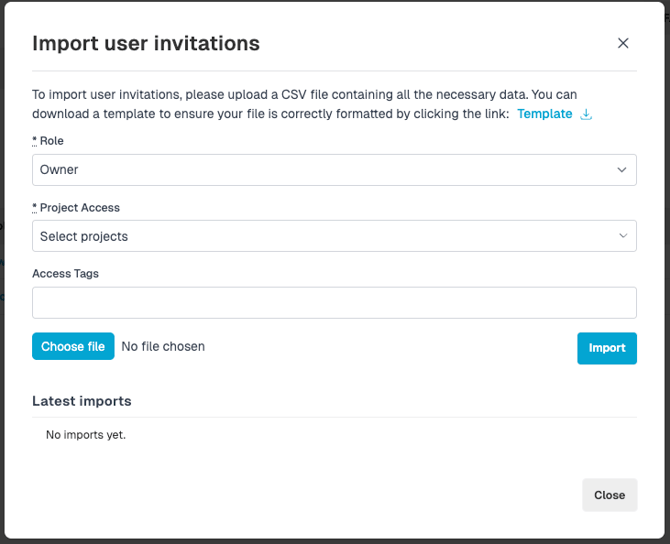Image resolution: width=670 pixels, height=544 pixels.
Task: Click the Access Tags label
Action: point(65,273)
